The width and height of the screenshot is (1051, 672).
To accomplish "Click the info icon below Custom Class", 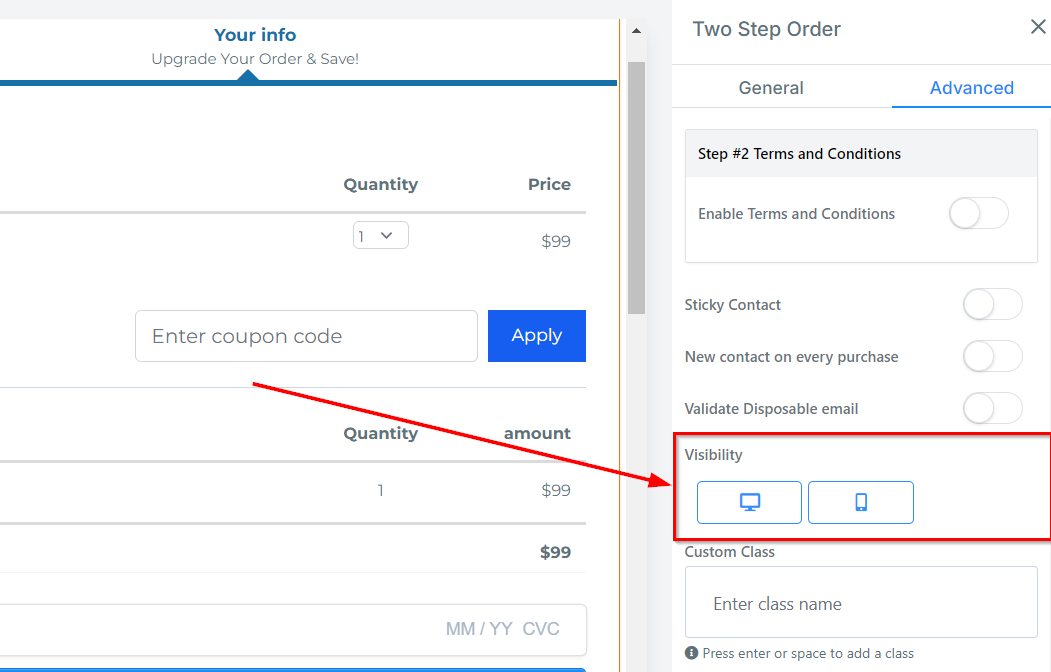I will tap(691, 653).
